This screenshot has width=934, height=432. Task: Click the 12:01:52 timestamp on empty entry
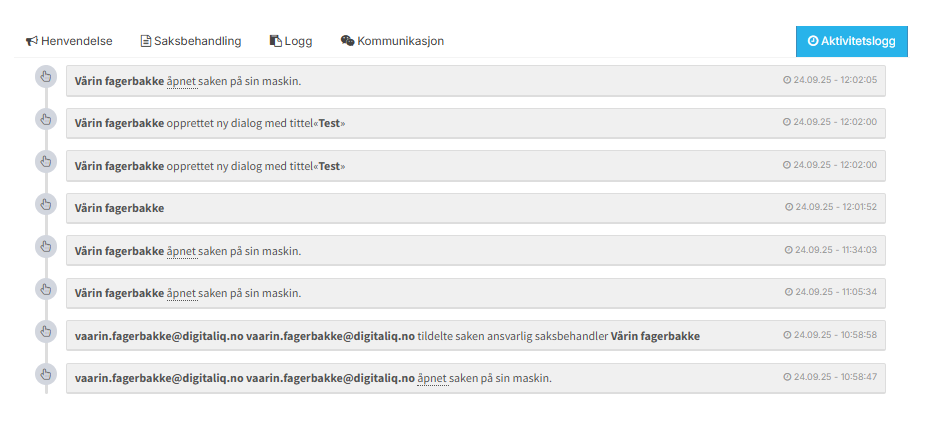[x=836, y=207]
